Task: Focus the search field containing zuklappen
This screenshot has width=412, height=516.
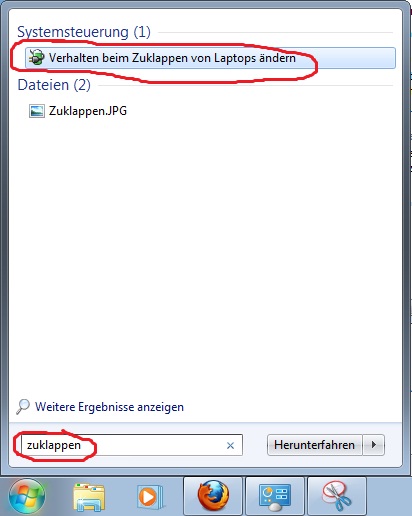Action: [132, 445]
